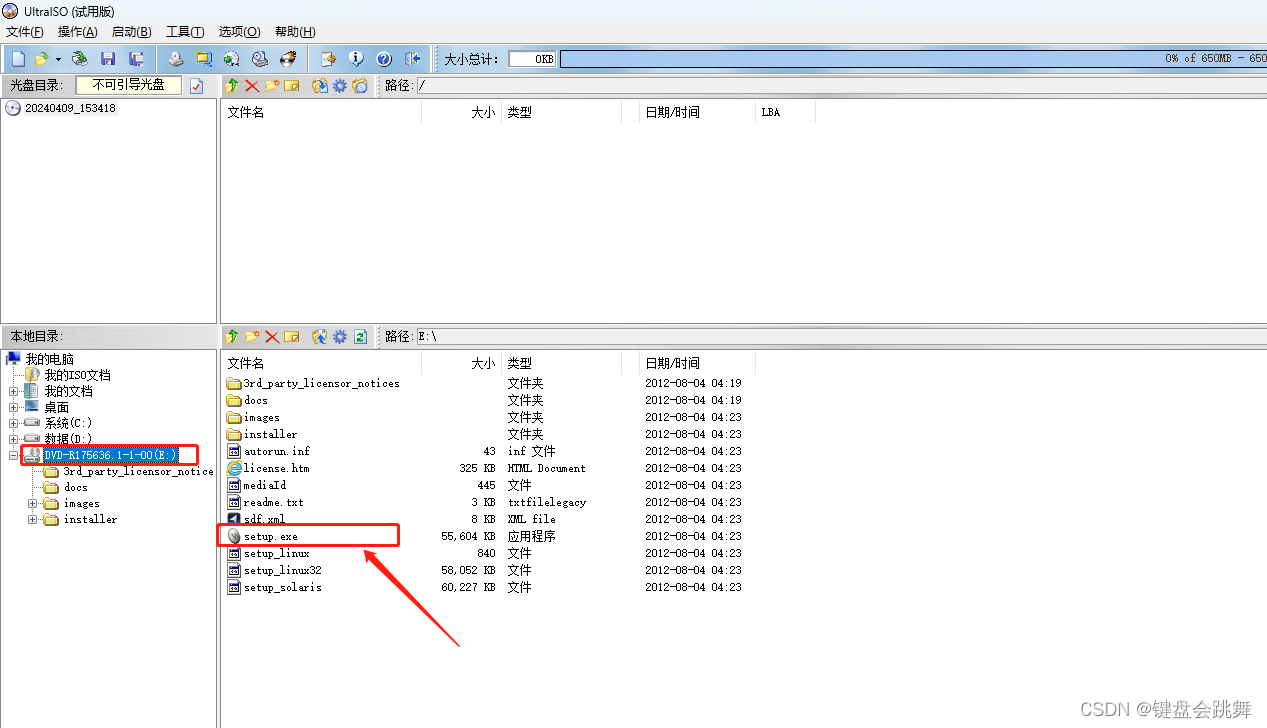The width and height of the screenshot is (1267, 728).
Task: Open the 帮助(H) menu
Action: click(294, 32)
